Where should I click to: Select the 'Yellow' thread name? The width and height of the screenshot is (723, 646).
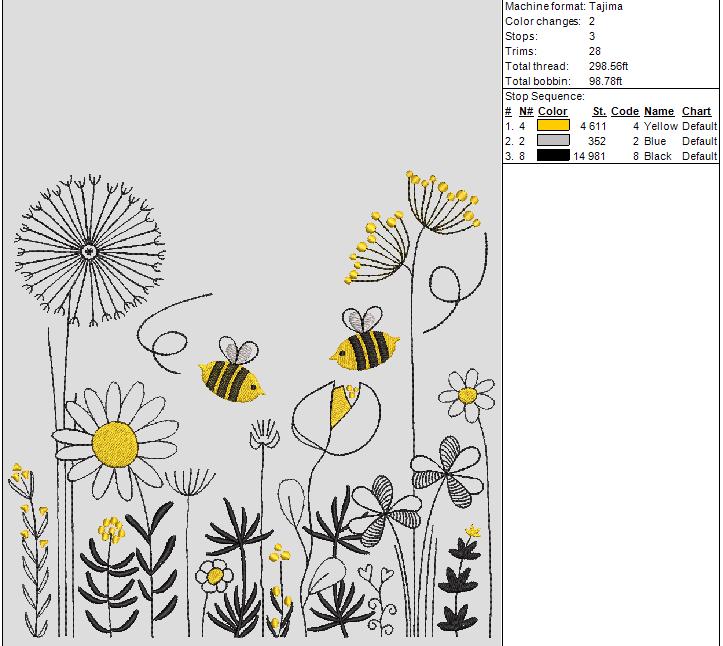click(660, 126)
